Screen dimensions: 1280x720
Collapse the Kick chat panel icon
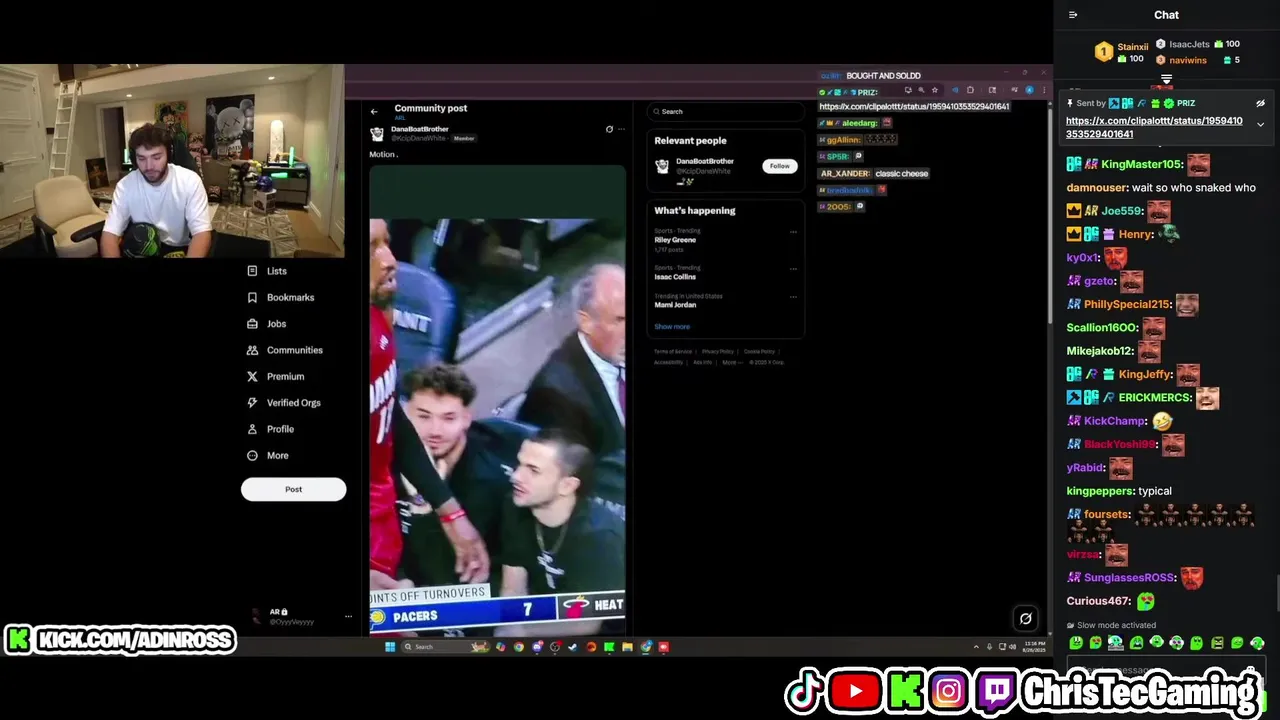pyautogui.click(x=1073, y=15)
